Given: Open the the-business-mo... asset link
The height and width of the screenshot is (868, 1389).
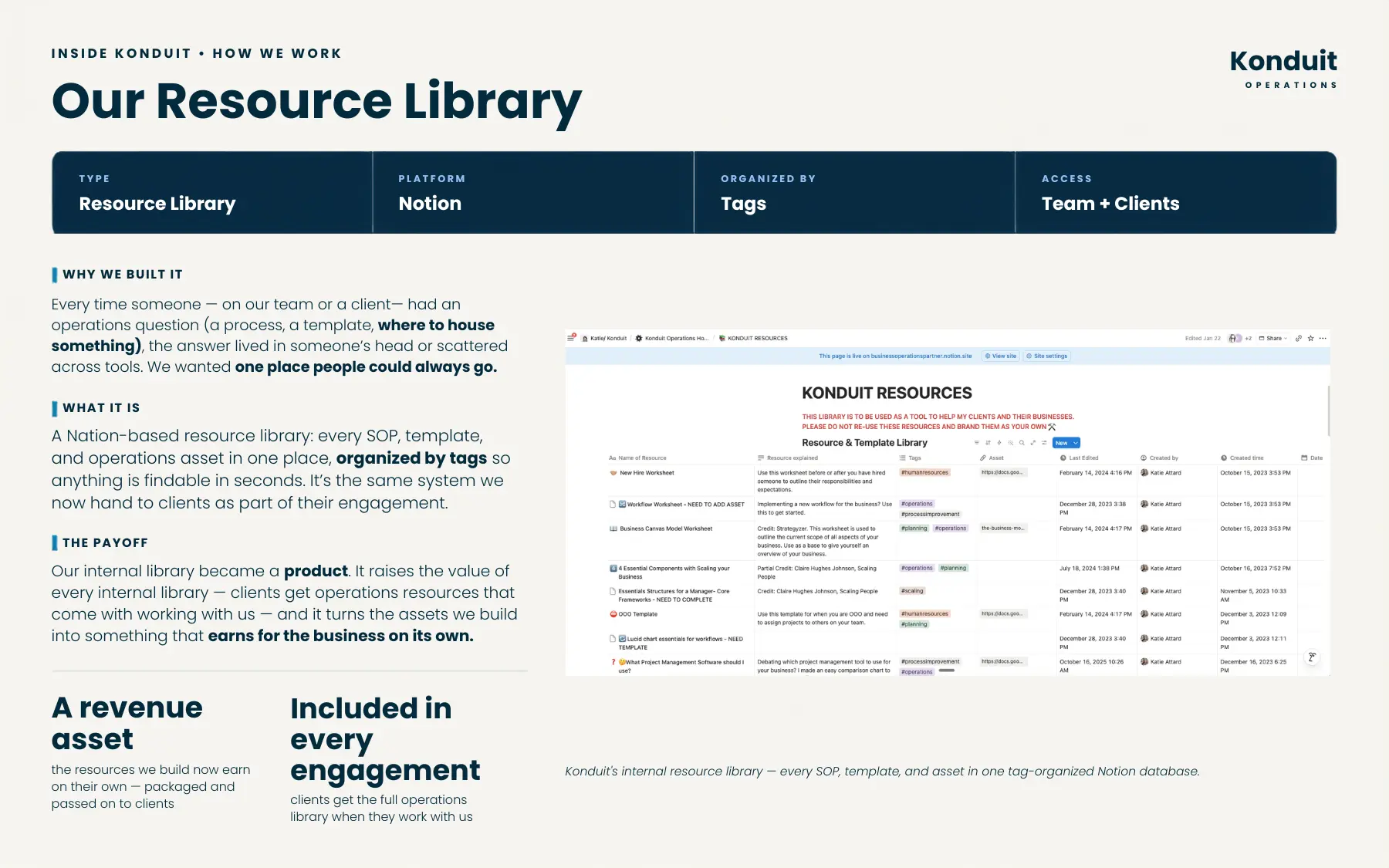Looking at the screenshot, I should [1002, 528].
